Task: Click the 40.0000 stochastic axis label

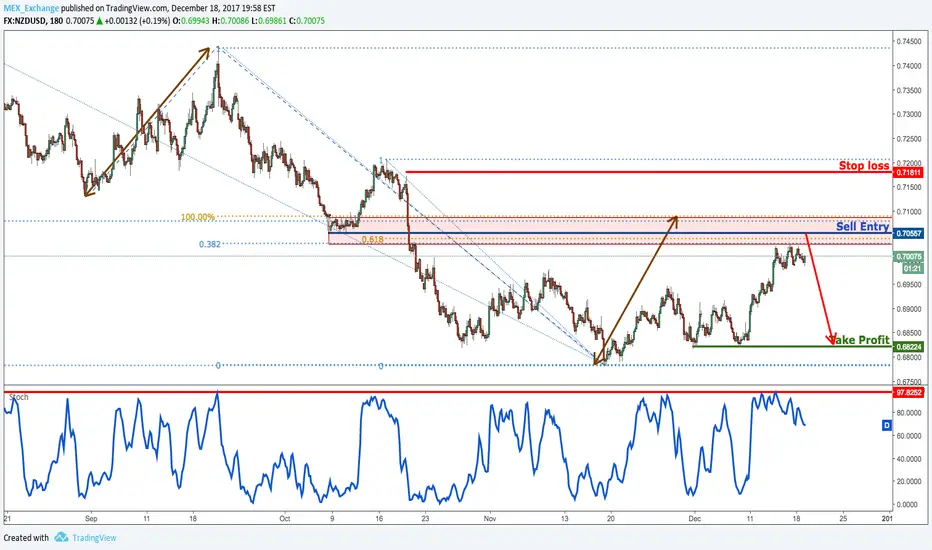Action: pos(909,459)
